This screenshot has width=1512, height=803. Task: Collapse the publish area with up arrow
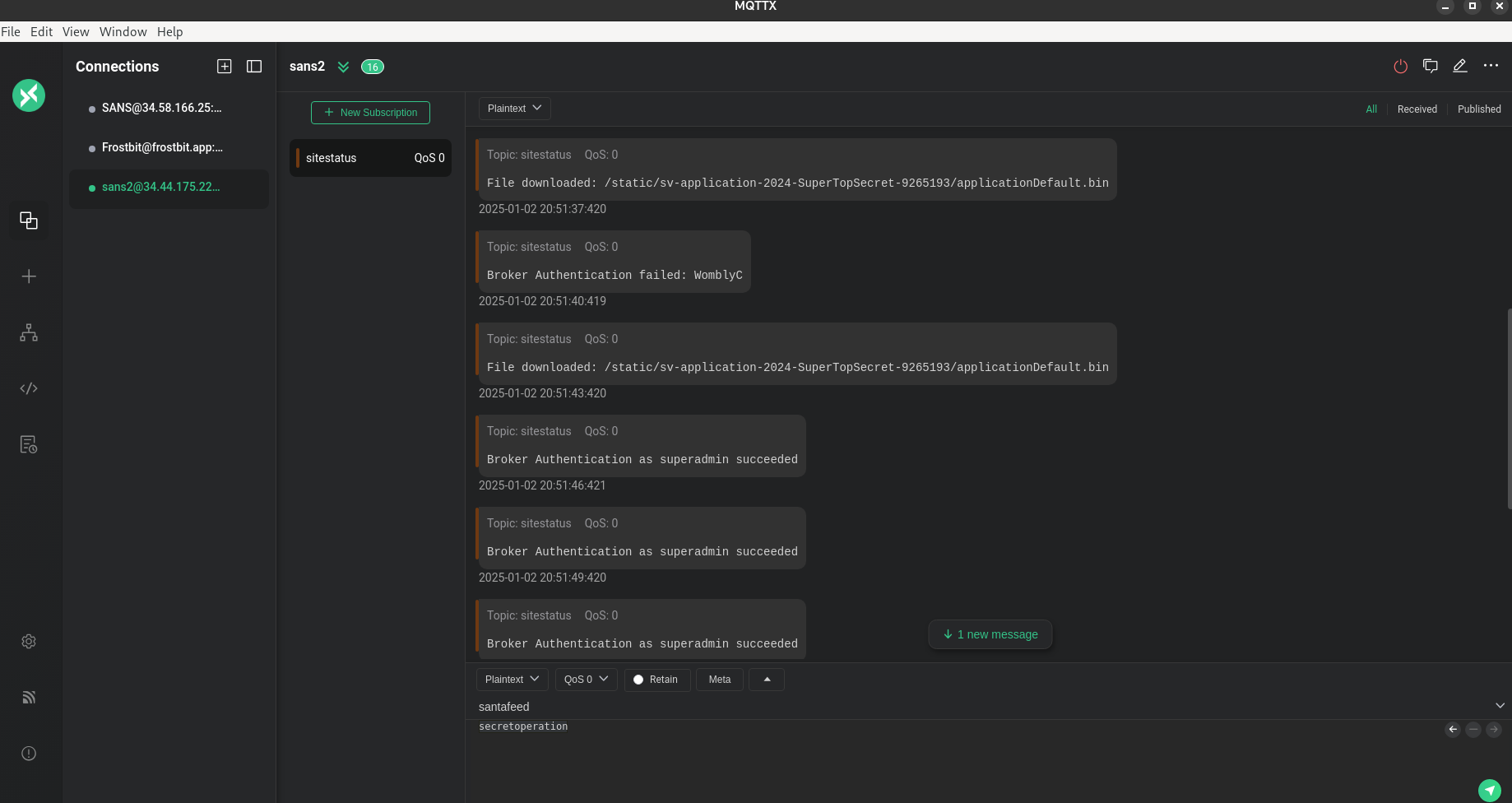[x=767, y=680]
